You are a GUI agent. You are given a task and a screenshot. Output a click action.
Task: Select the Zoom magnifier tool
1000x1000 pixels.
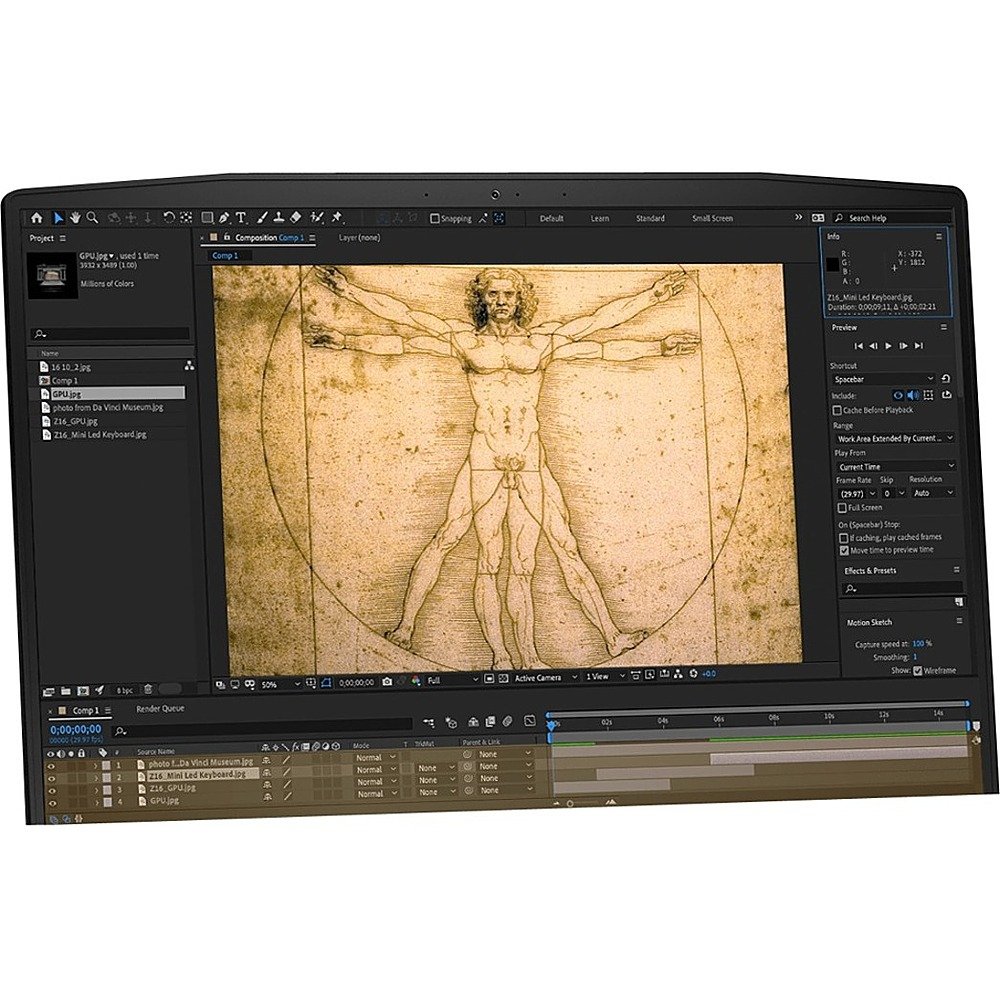pyautogui.click(x=92, y=217)
